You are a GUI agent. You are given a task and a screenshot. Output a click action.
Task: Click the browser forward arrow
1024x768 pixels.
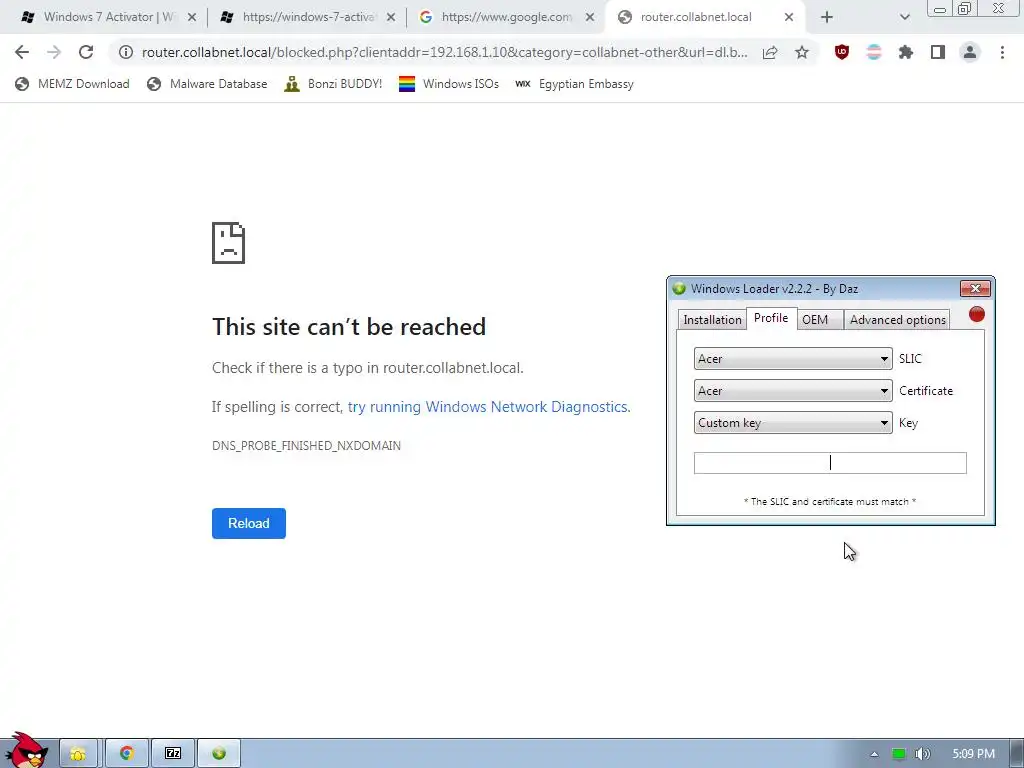[x=54, y=52]
